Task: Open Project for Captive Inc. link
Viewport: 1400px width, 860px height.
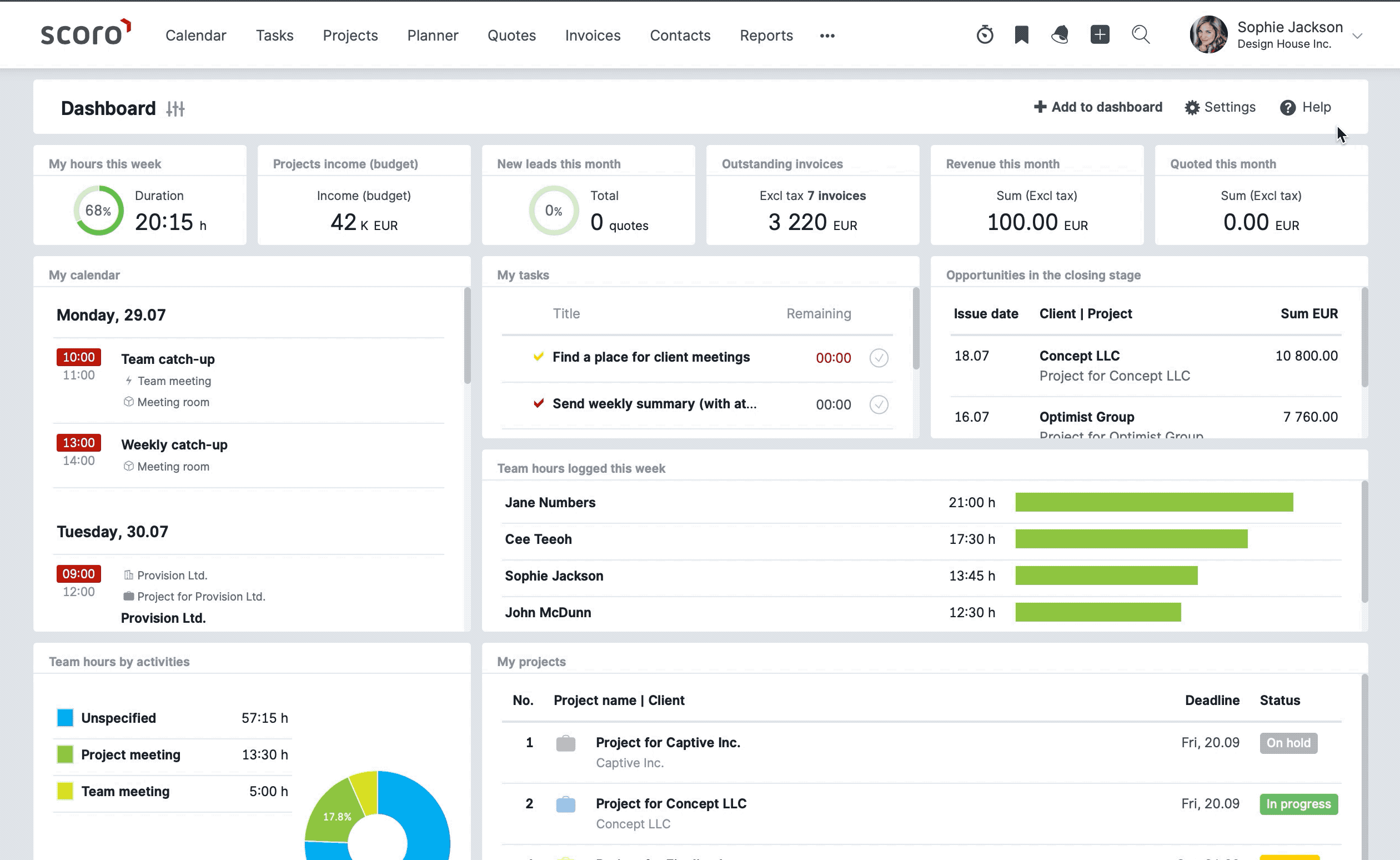Action: click(668, 742)
